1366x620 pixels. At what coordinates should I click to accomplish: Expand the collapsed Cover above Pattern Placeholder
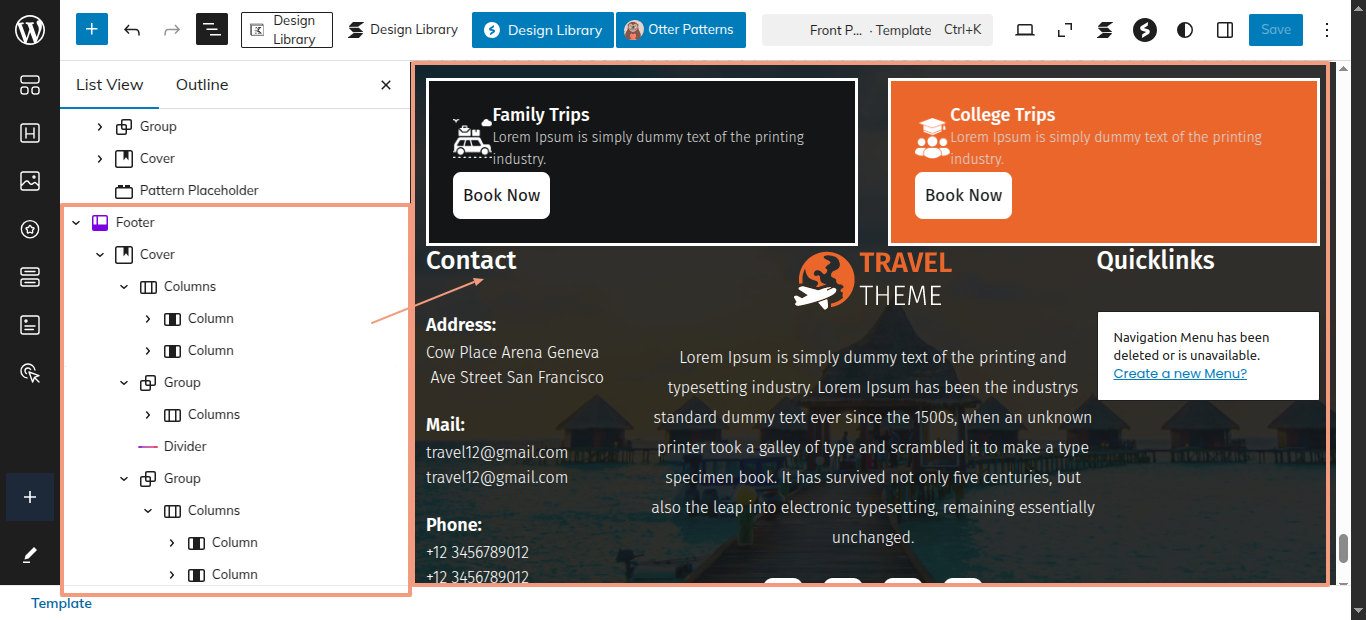click(x=100, y=158)
